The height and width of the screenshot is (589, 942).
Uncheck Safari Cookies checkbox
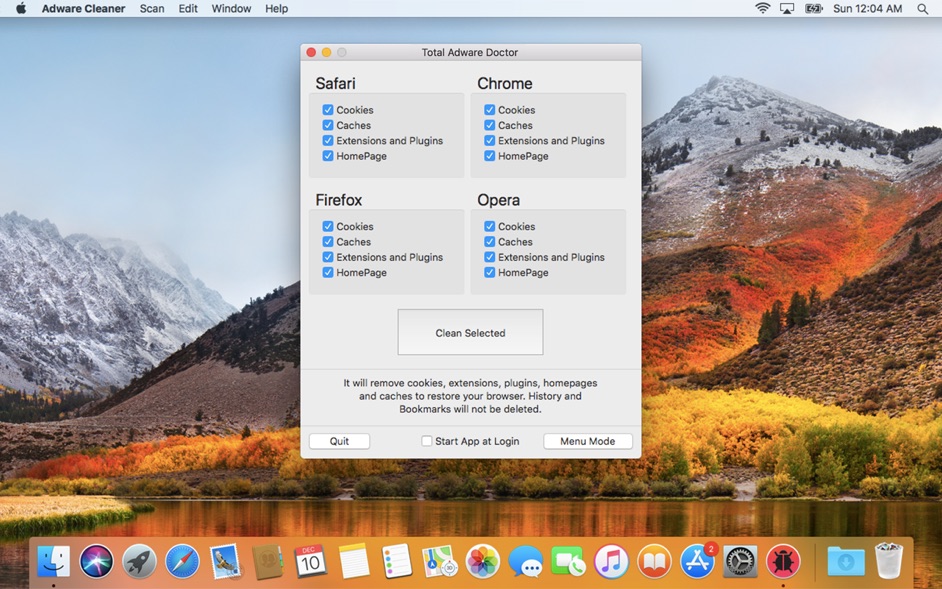327,109
